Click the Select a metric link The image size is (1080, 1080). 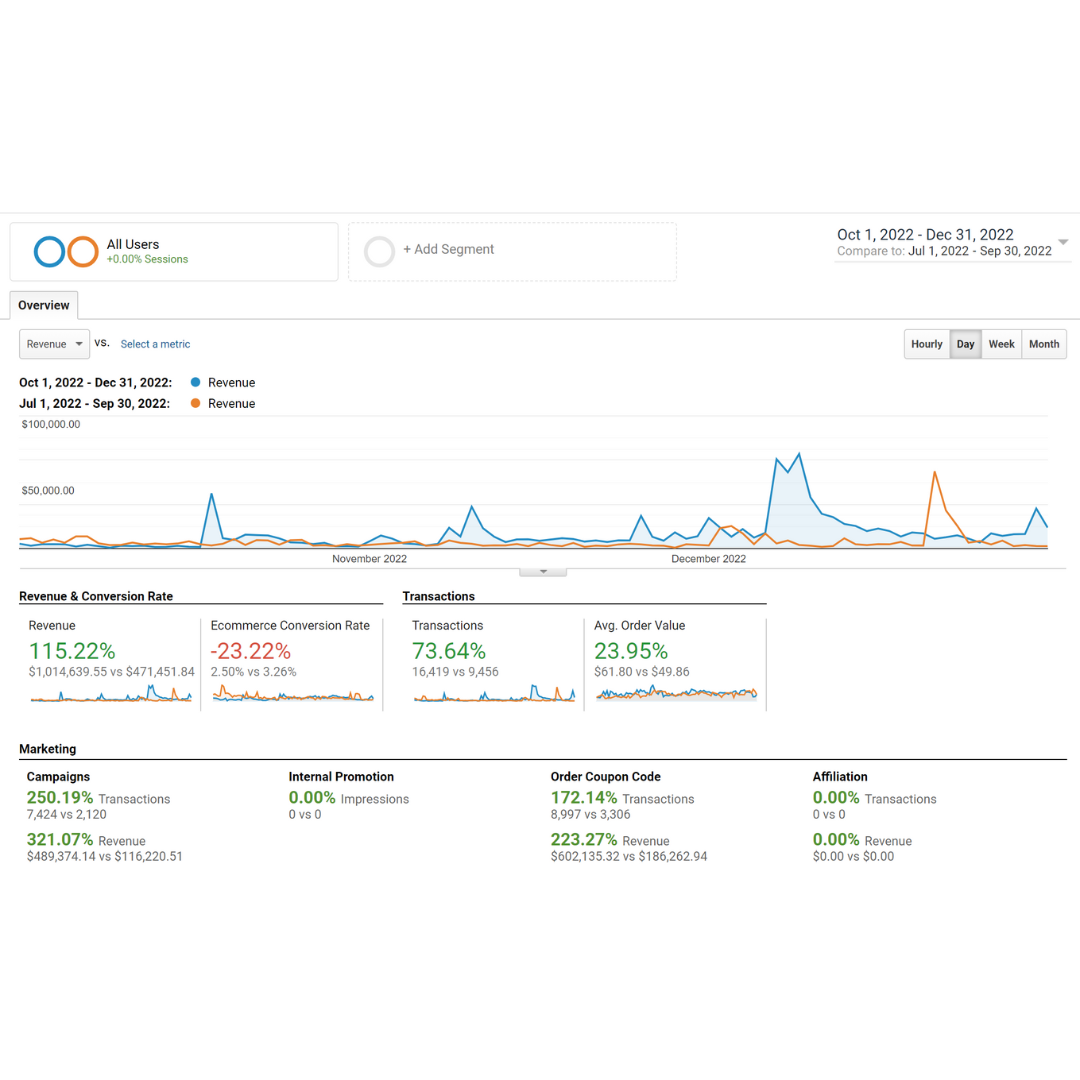point(155,344)
